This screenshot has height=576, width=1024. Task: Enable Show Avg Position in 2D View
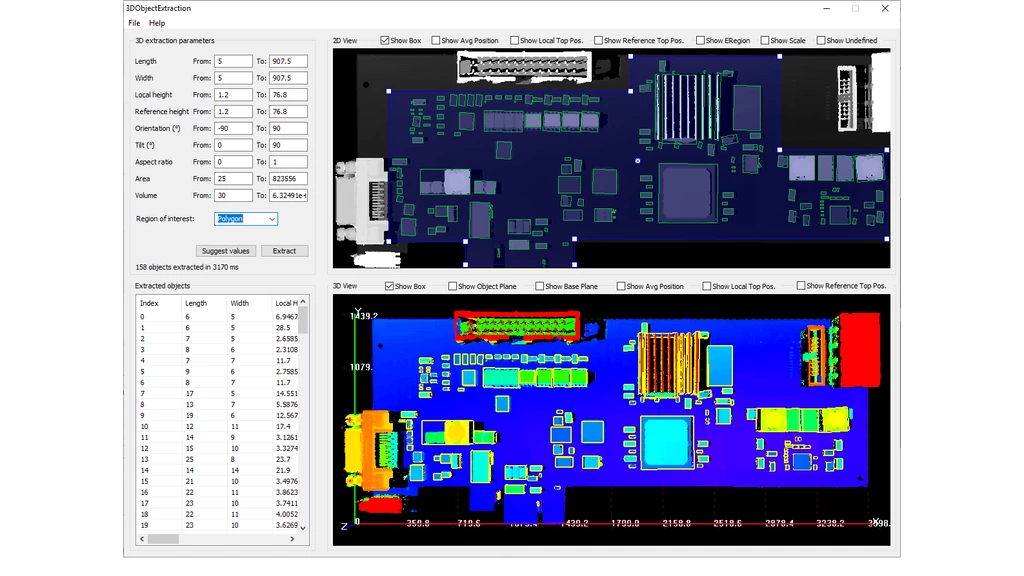(436, 41)
